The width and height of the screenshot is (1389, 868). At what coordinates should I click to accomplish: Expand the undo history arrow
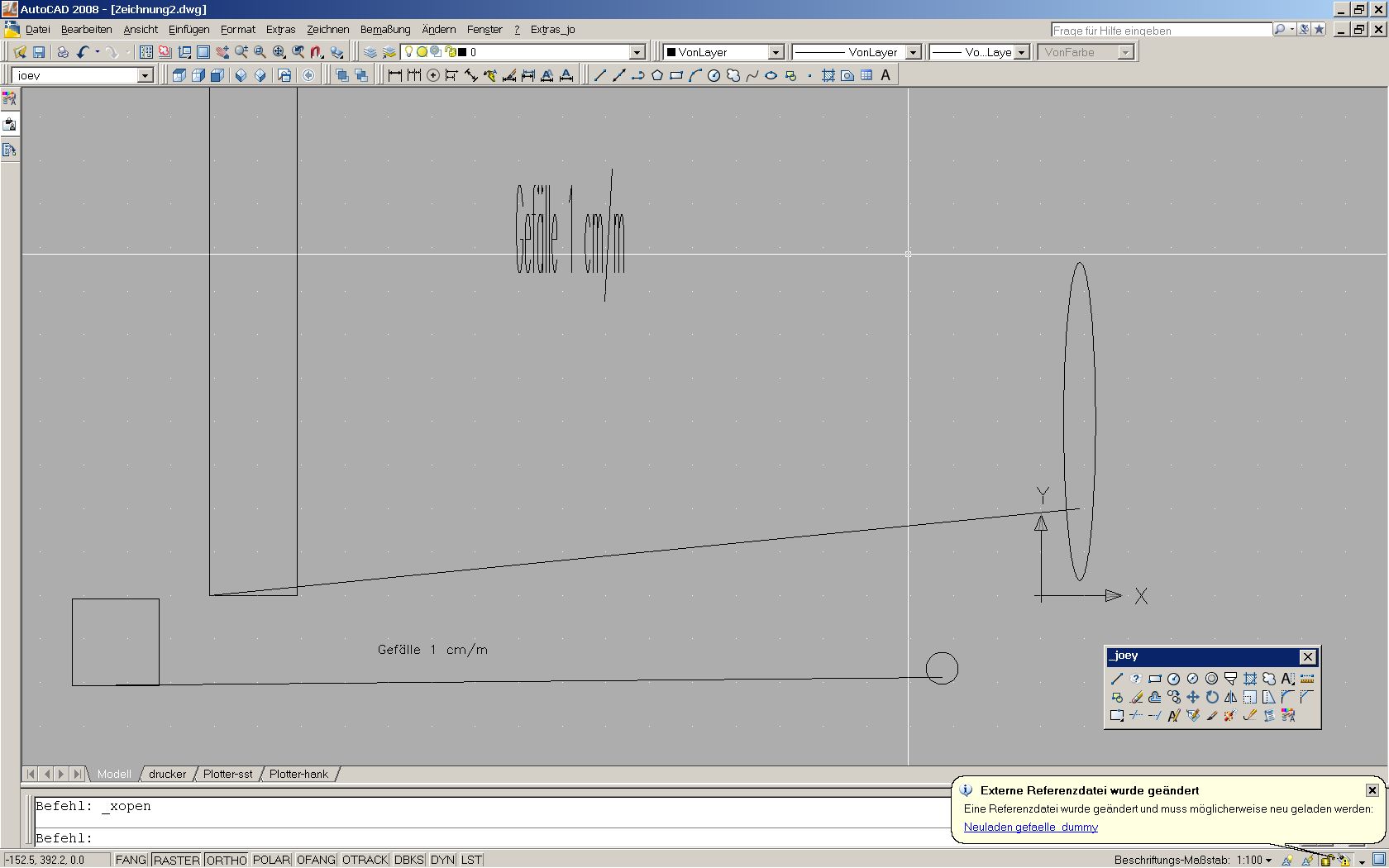point(97,52)
